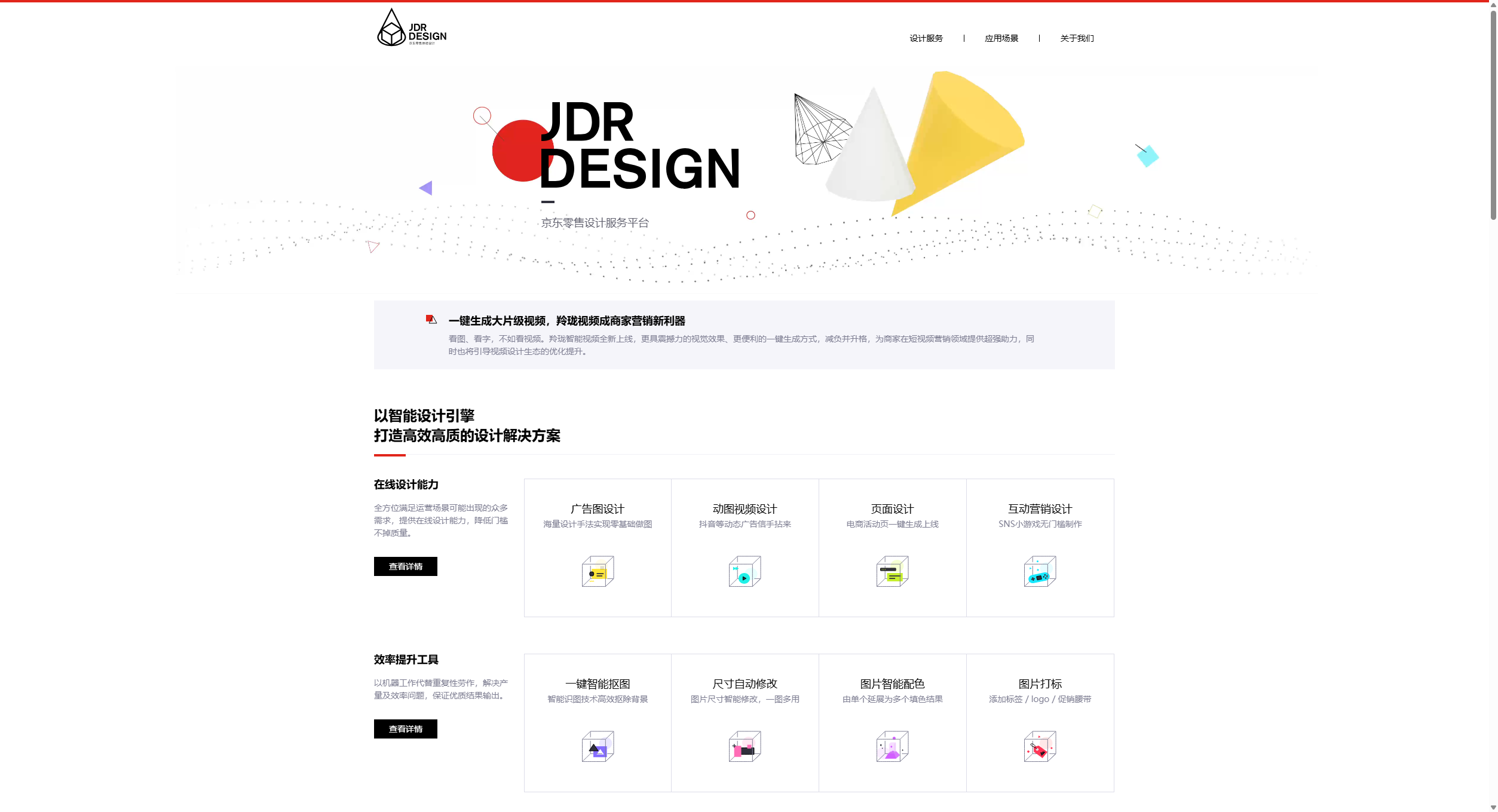Click the text 海量设计手法实现零基础做图
Image resolution: width=1498 pixels, height=812 pixels.
(598, 524)
